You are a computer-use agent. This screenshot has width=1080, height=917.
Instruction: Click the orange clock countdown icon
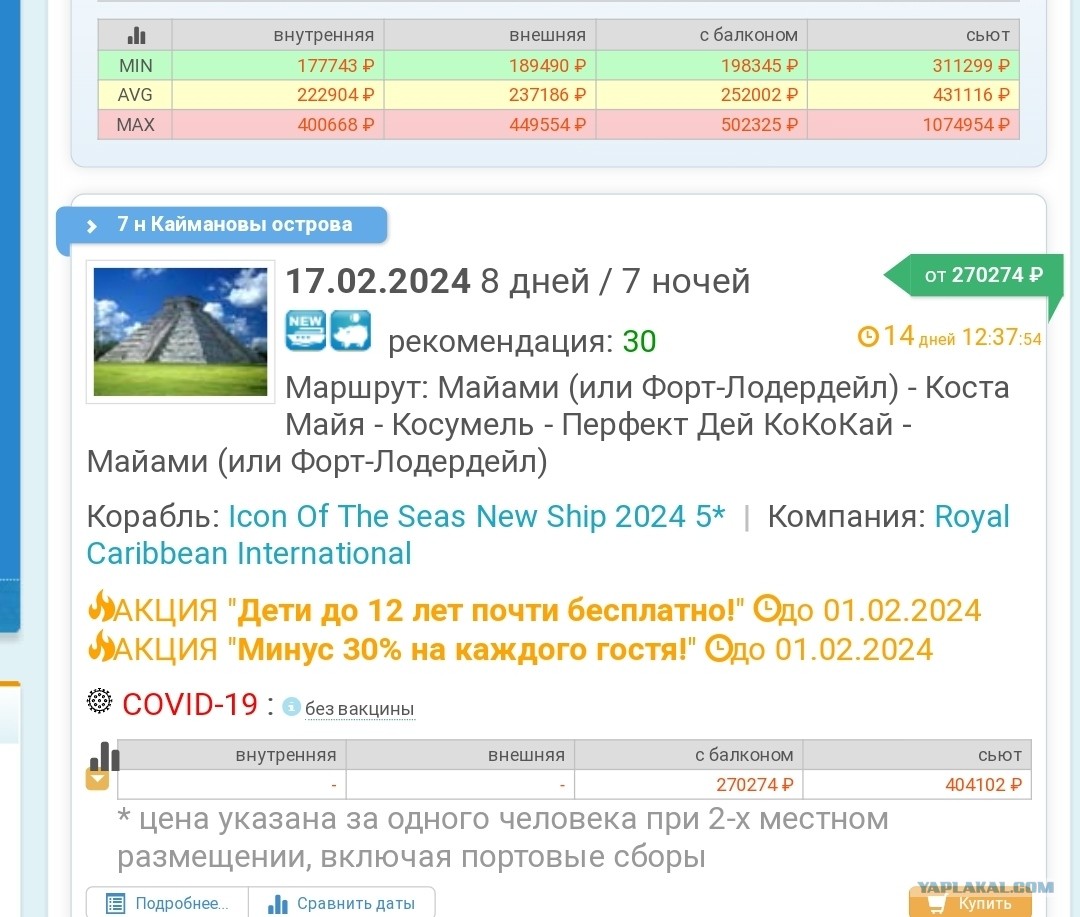tap(868, 336)
